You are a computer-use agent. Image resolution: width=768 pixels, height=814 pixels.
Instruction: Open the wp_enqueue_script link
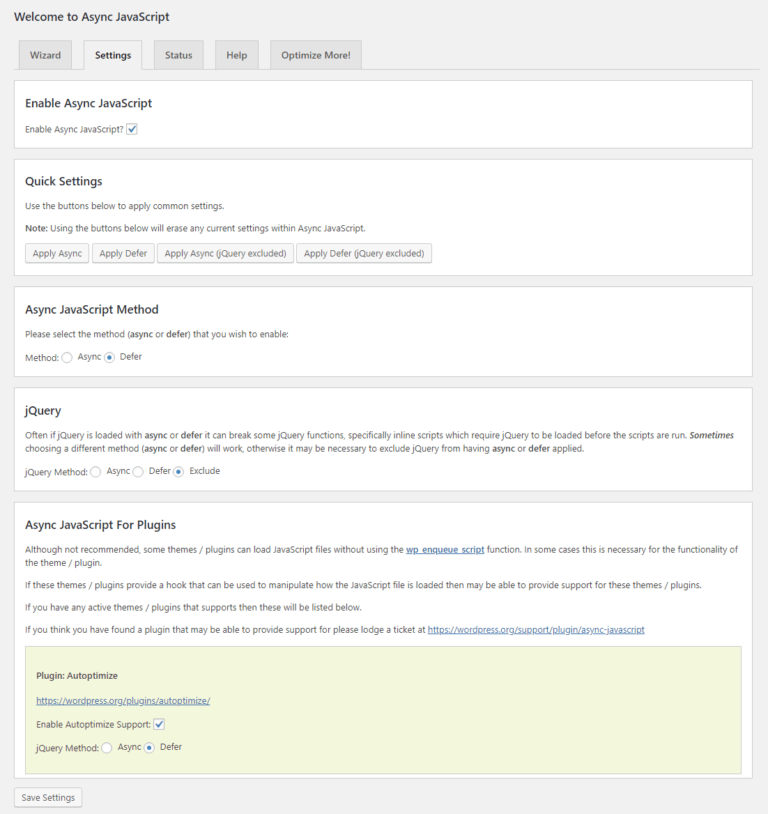[445, 549]
